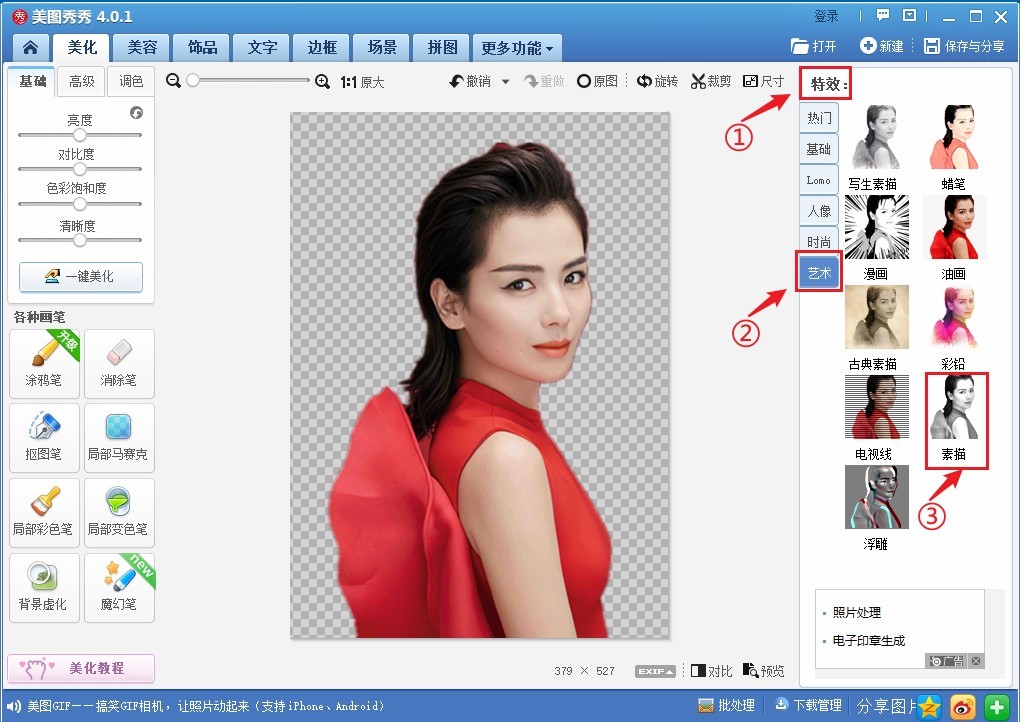Open the undo history dropdown arrow

point(505,82)
